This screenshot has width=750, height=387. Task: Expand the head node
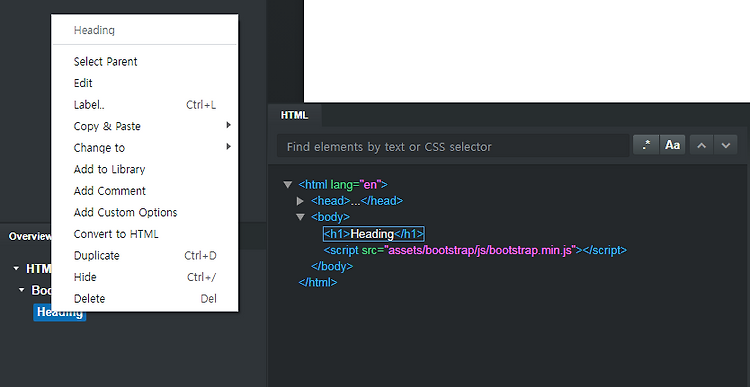[x=300, y=201]
